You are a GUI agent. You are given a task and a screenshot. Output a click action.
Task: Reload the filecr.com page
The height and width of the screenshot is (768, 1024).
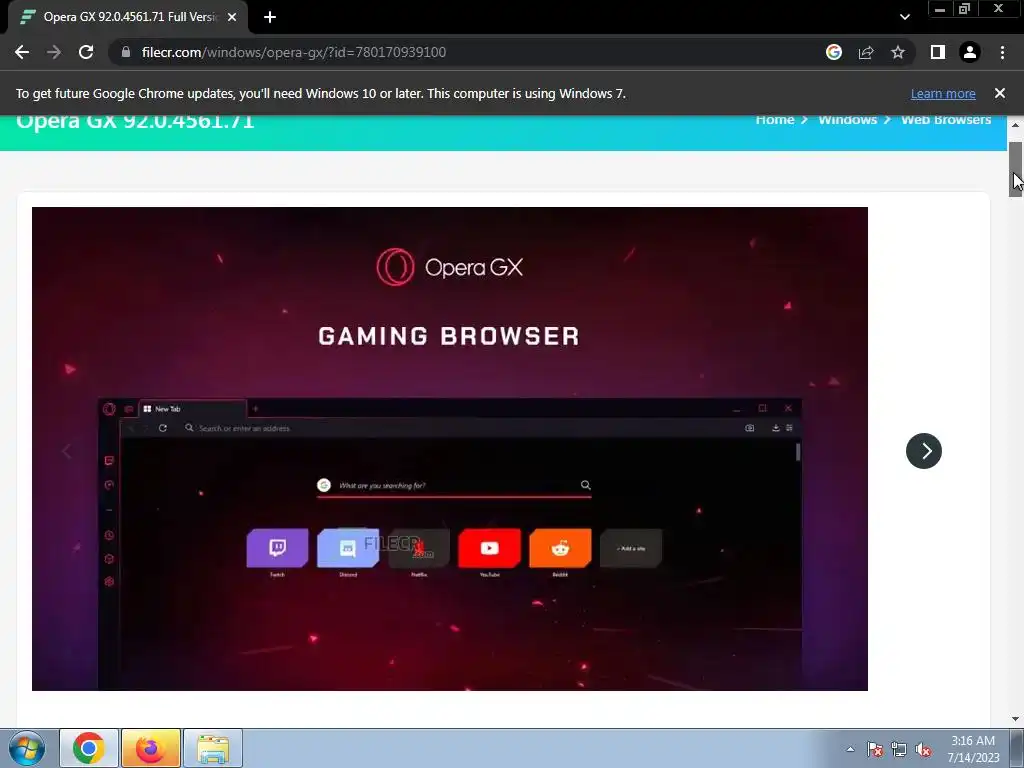click(86, 52)
